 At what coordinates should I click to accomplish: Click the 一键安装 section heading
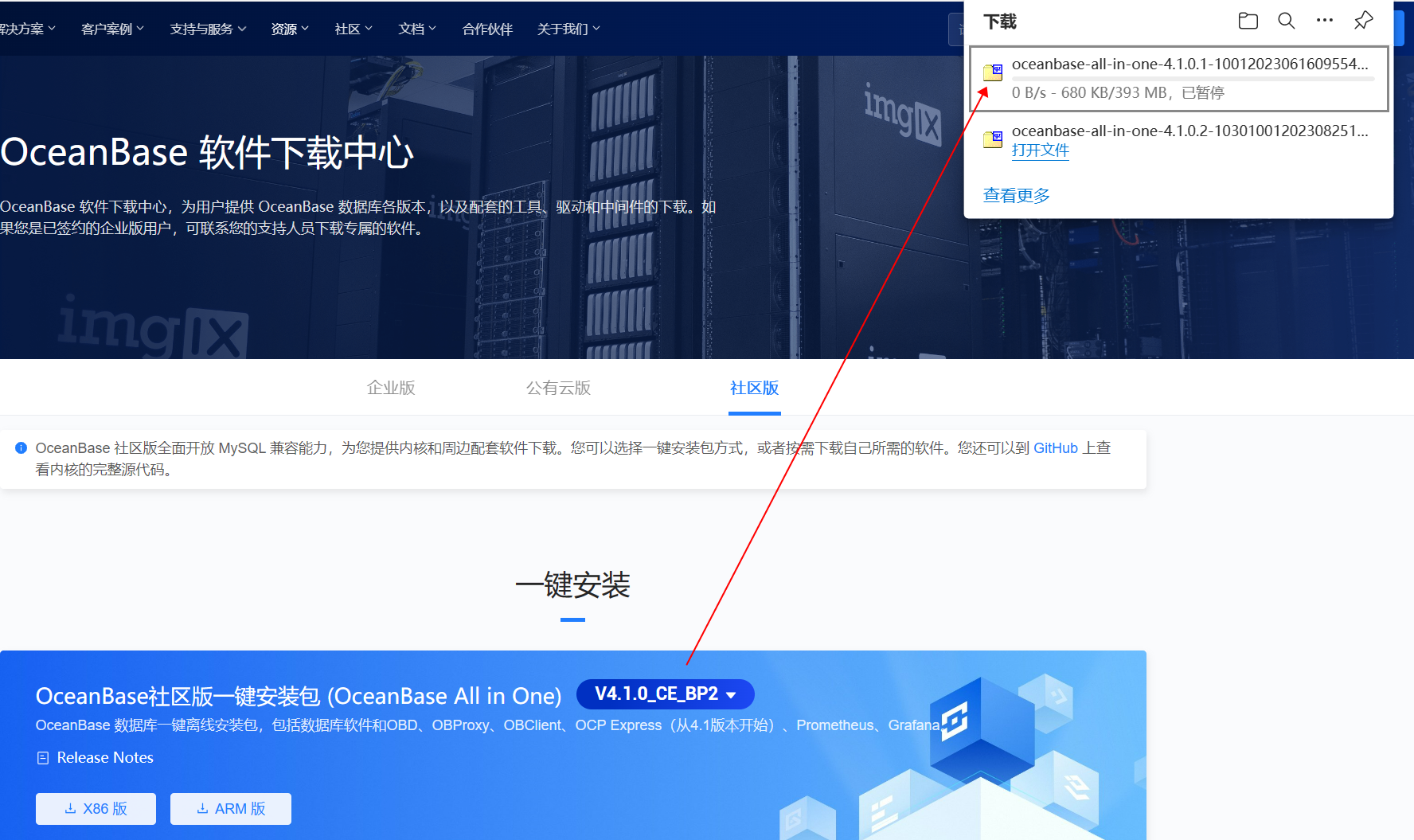572,585
